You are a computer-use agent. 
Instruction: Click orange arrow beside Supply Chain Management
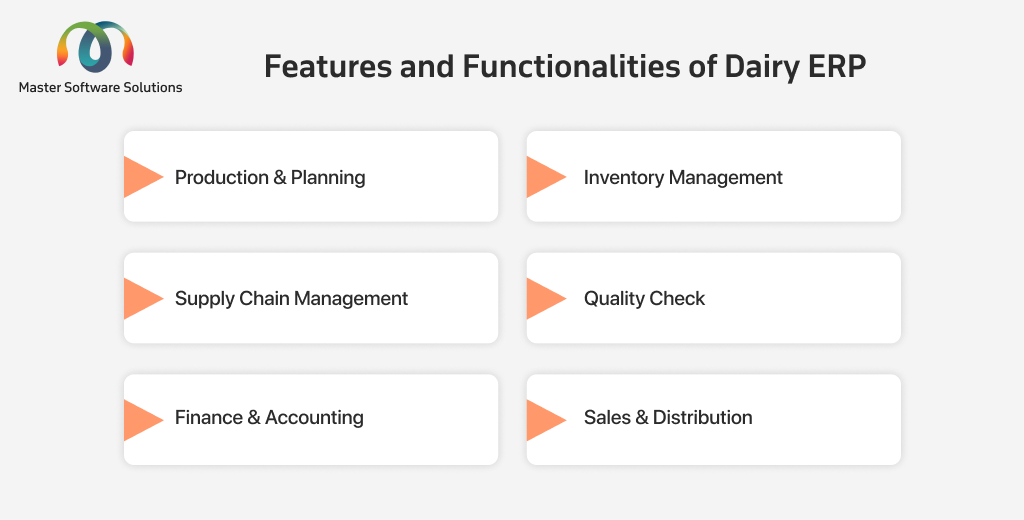tap(144, 299)
